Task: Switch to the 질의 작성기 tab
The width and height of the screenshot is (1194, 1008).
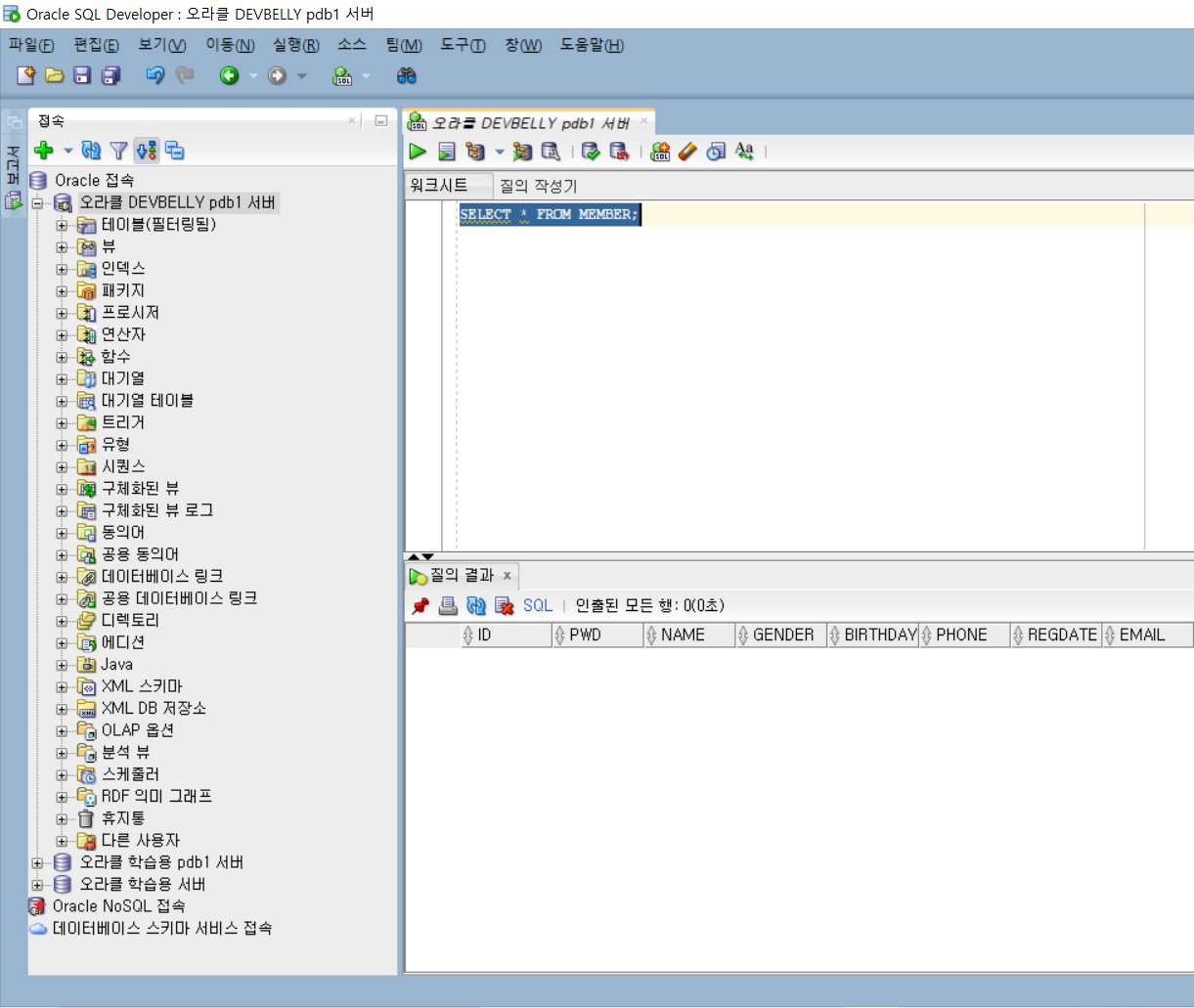Action: 539,186
